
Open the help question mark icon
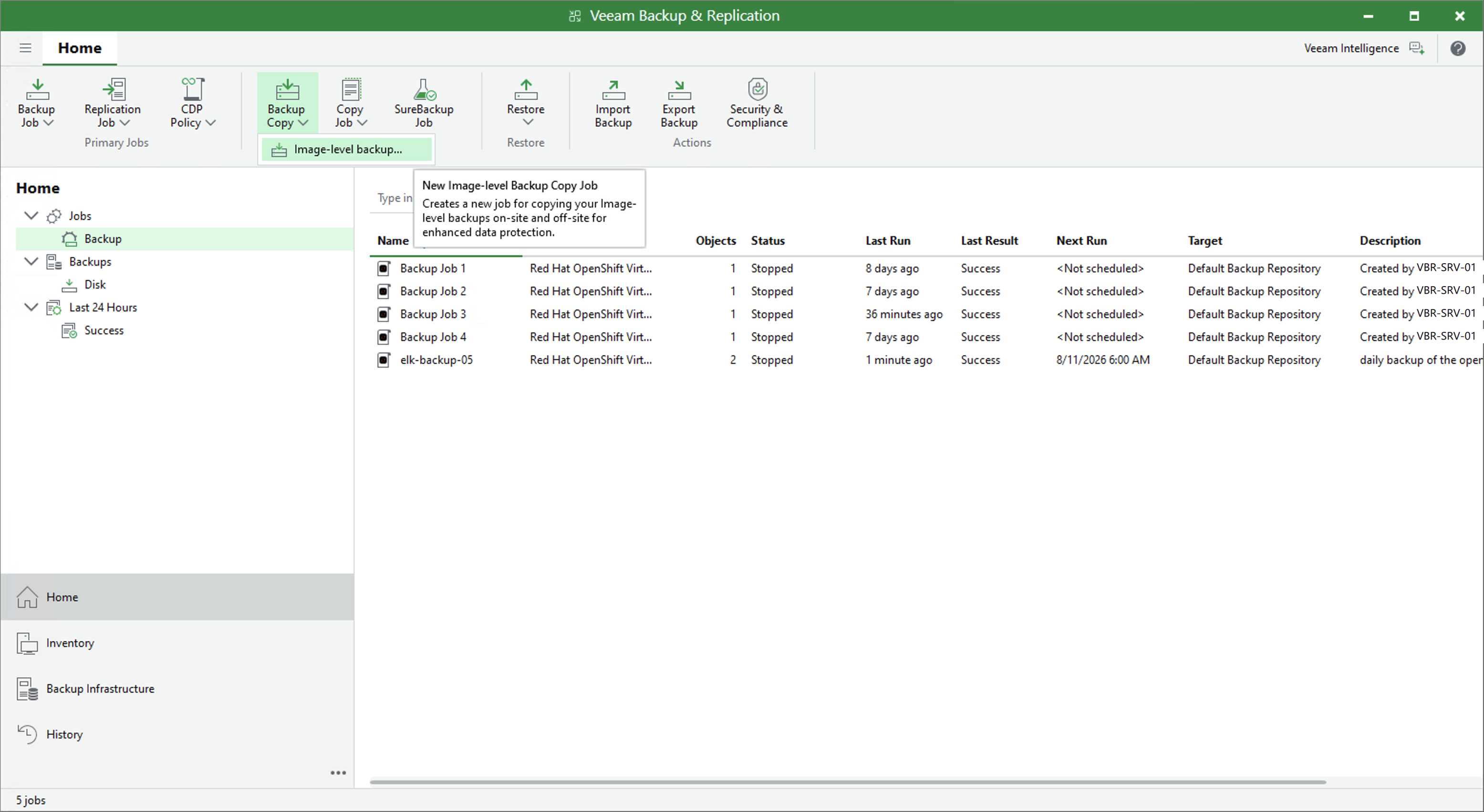coord(1457,48)
